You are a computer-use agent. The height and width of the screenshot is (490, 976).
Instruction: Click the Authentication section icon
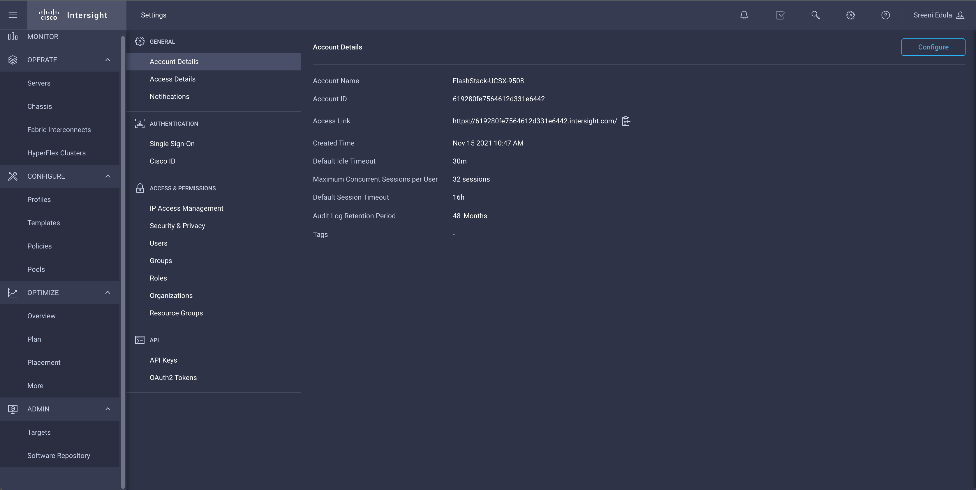pos(139,123)
